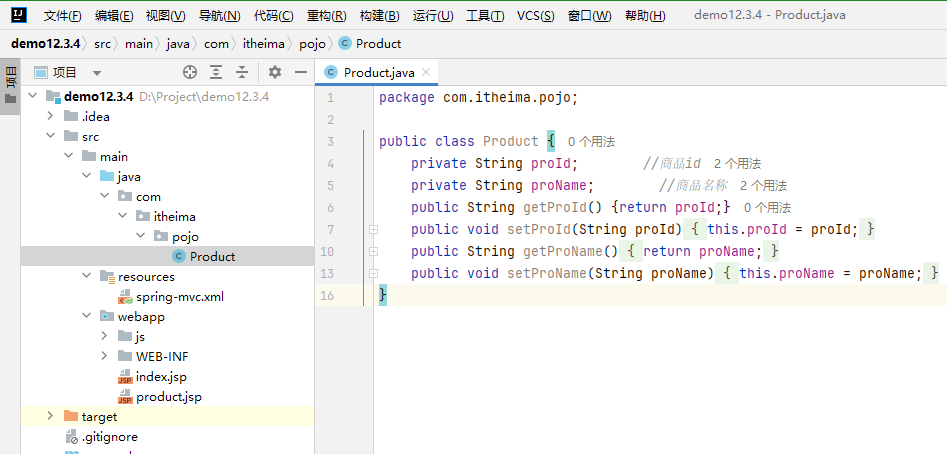The height and width of the screenshot is (454, 947).
Task: Expand the WEB-INF folder
Action: (105, 356)
